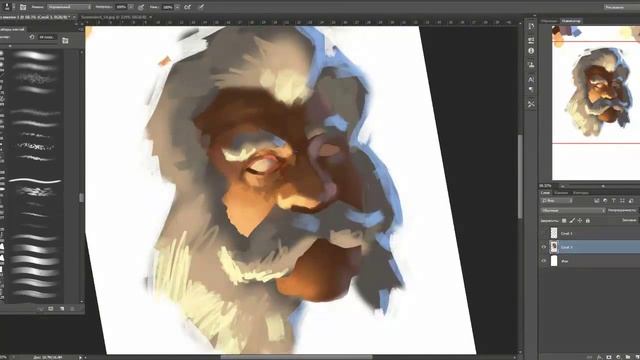Click the Фон layer thumbnail
This screenshot has height=360, width=640.
pyautogui.click(x=554, y=261)
